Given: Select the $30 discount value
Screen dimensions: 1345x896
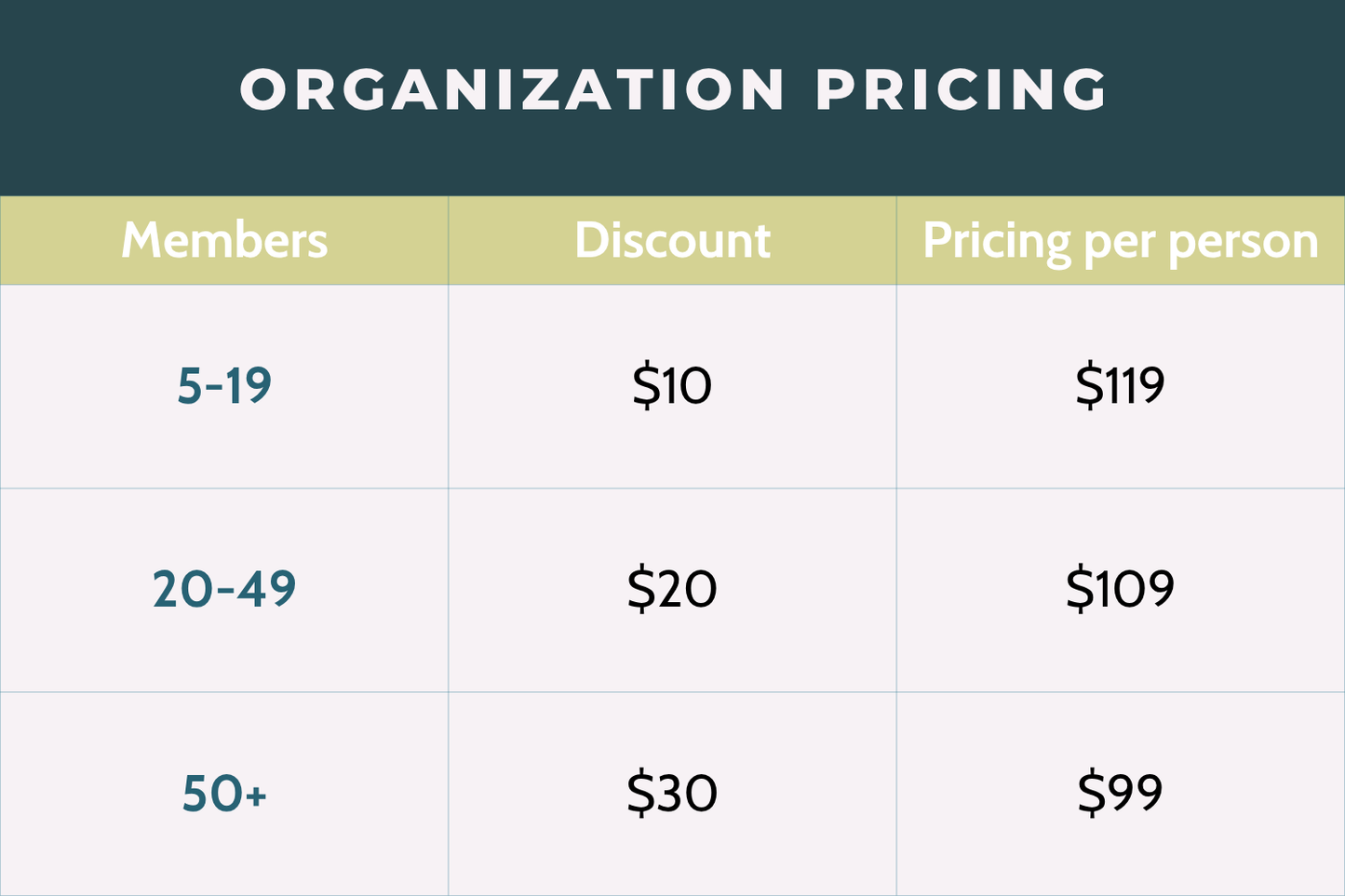Looking at the screenshot, I should click(672, 793).
